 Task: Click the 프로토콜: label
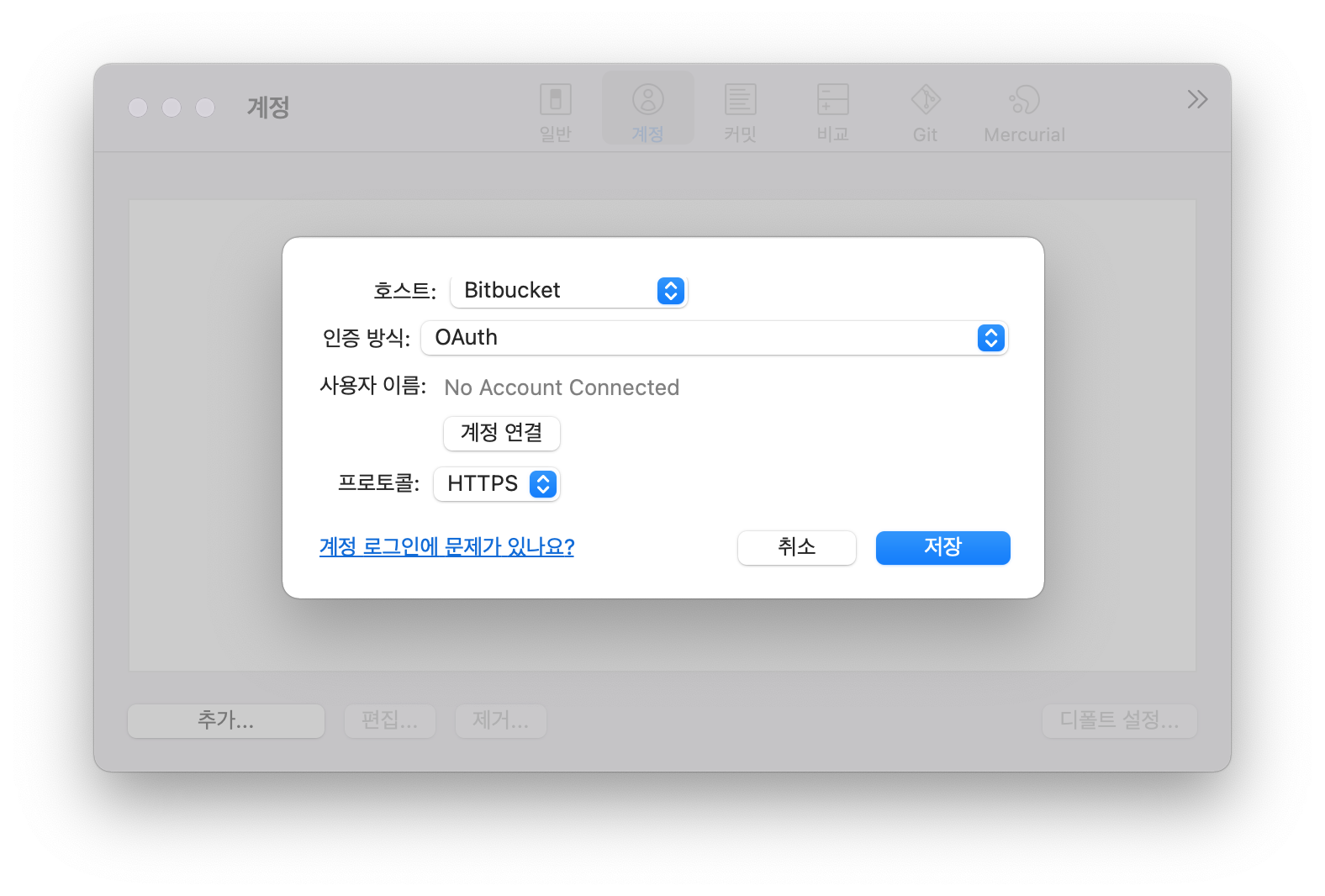378,483
